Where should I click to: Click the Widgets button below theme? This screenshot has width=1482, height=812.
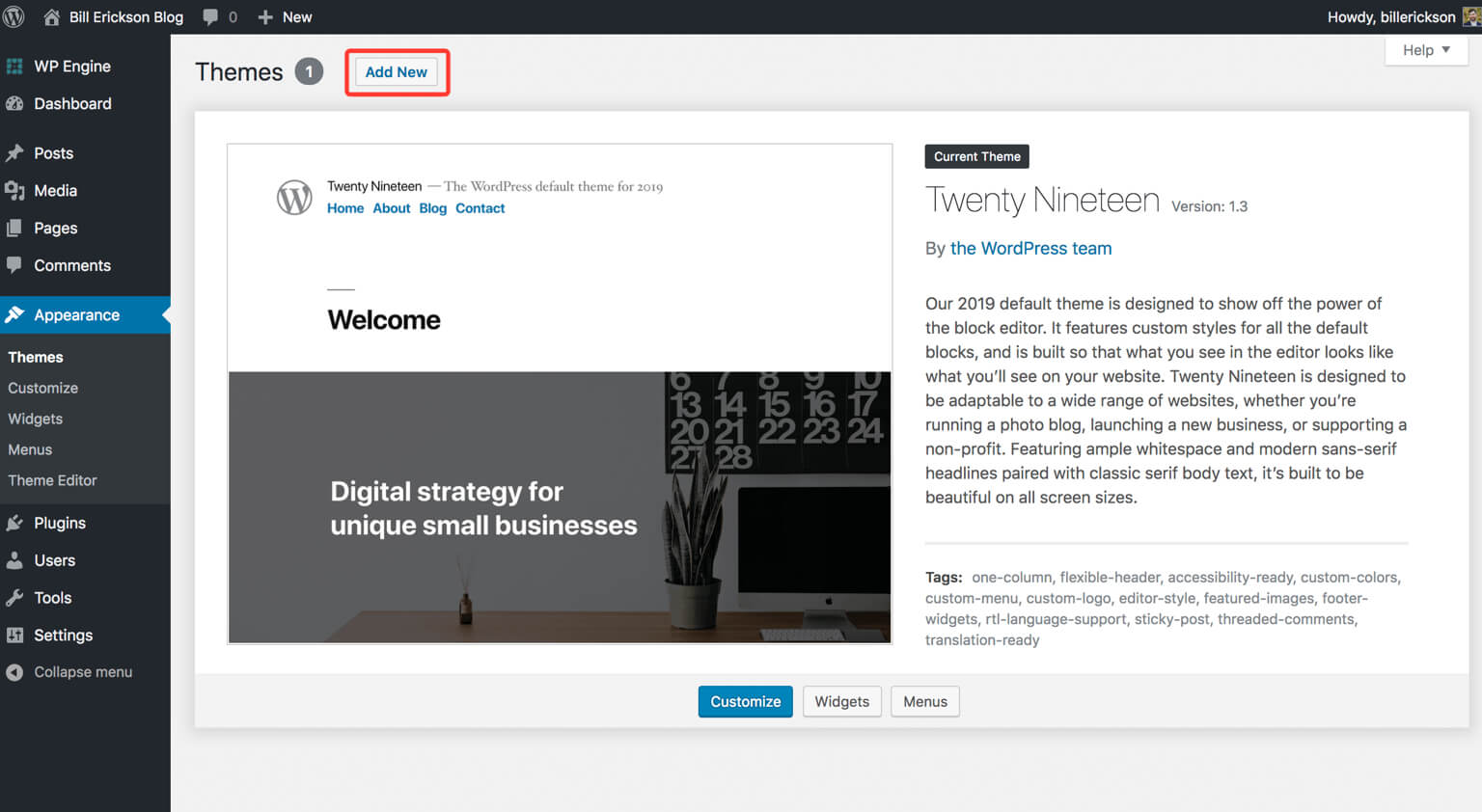tap(842, 701)
